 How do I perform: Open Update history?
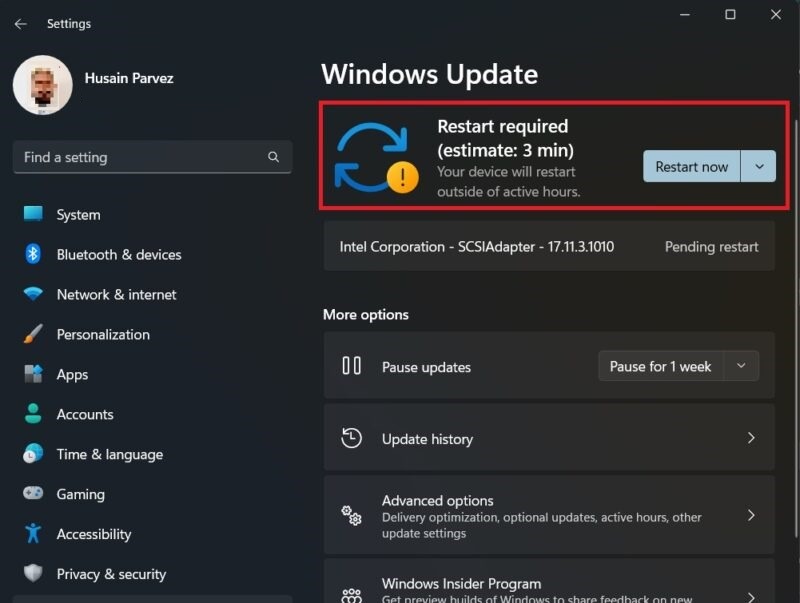coord(550,438)
